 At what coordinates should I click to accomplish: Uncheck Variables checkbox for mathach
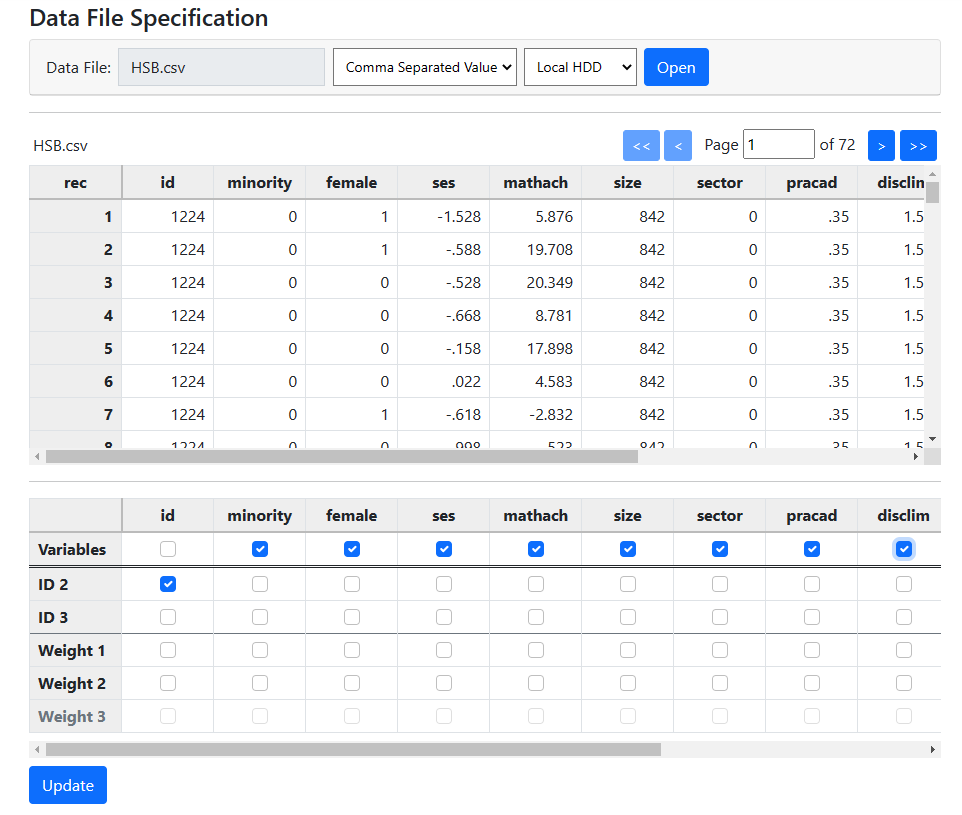point(536,549)
